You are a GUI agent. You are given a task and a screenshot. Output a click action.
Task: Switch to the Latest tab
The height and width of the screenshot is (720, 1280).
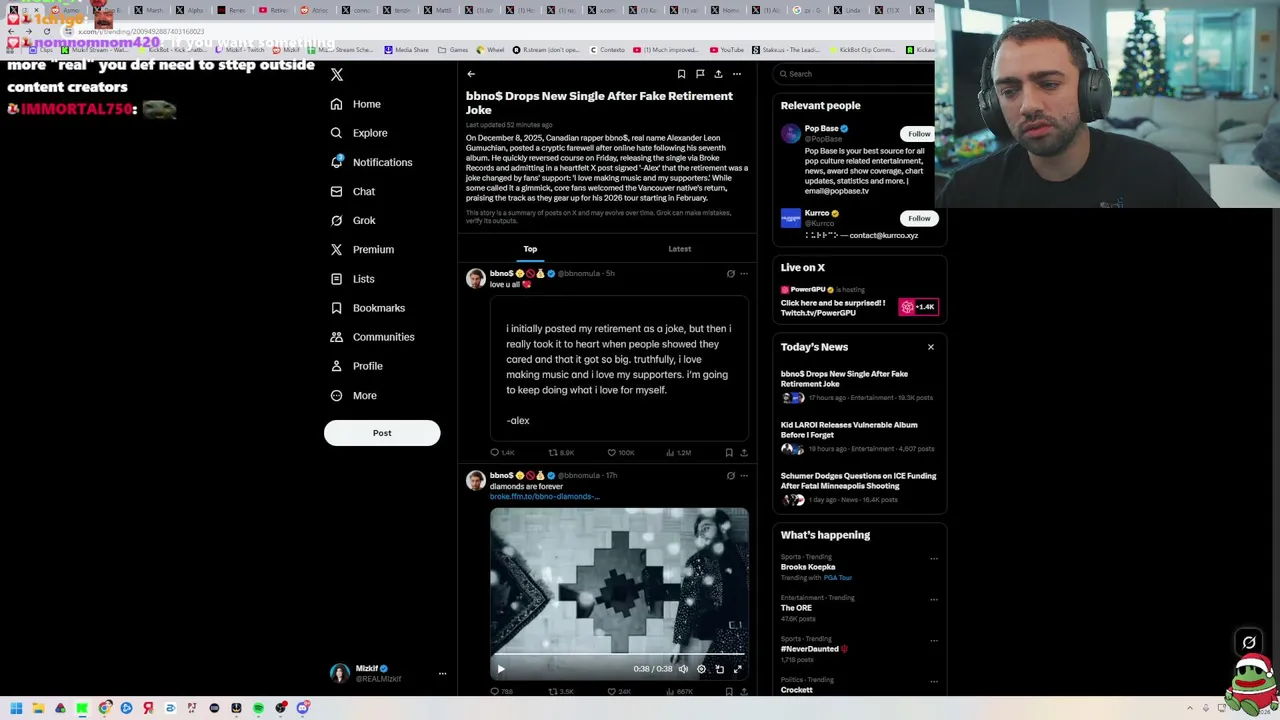[679, 249]
